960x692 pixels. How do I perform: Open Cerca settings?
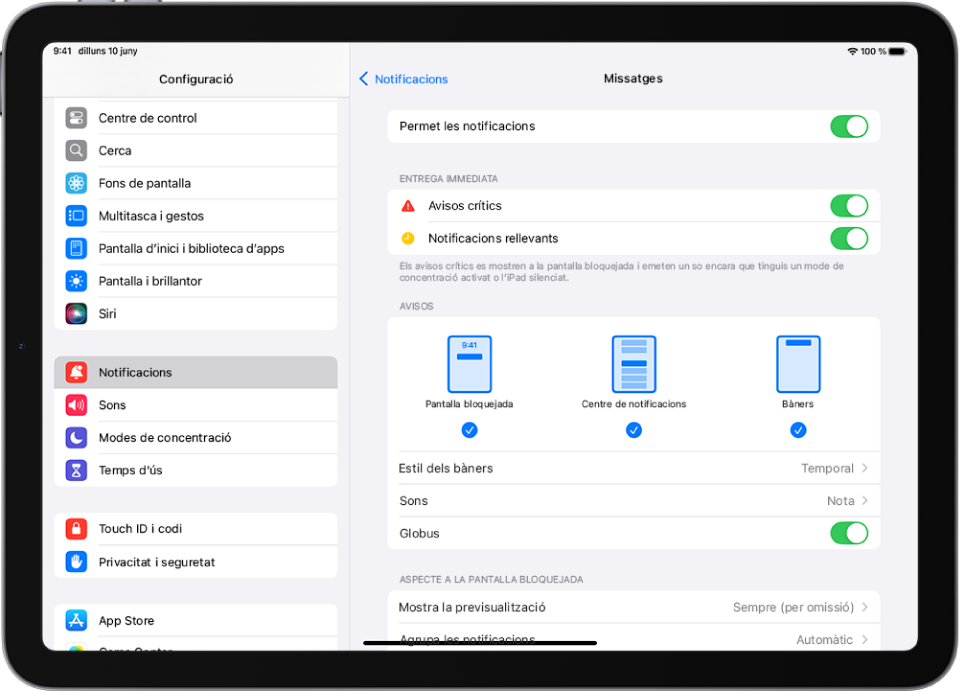pos(196,150)
